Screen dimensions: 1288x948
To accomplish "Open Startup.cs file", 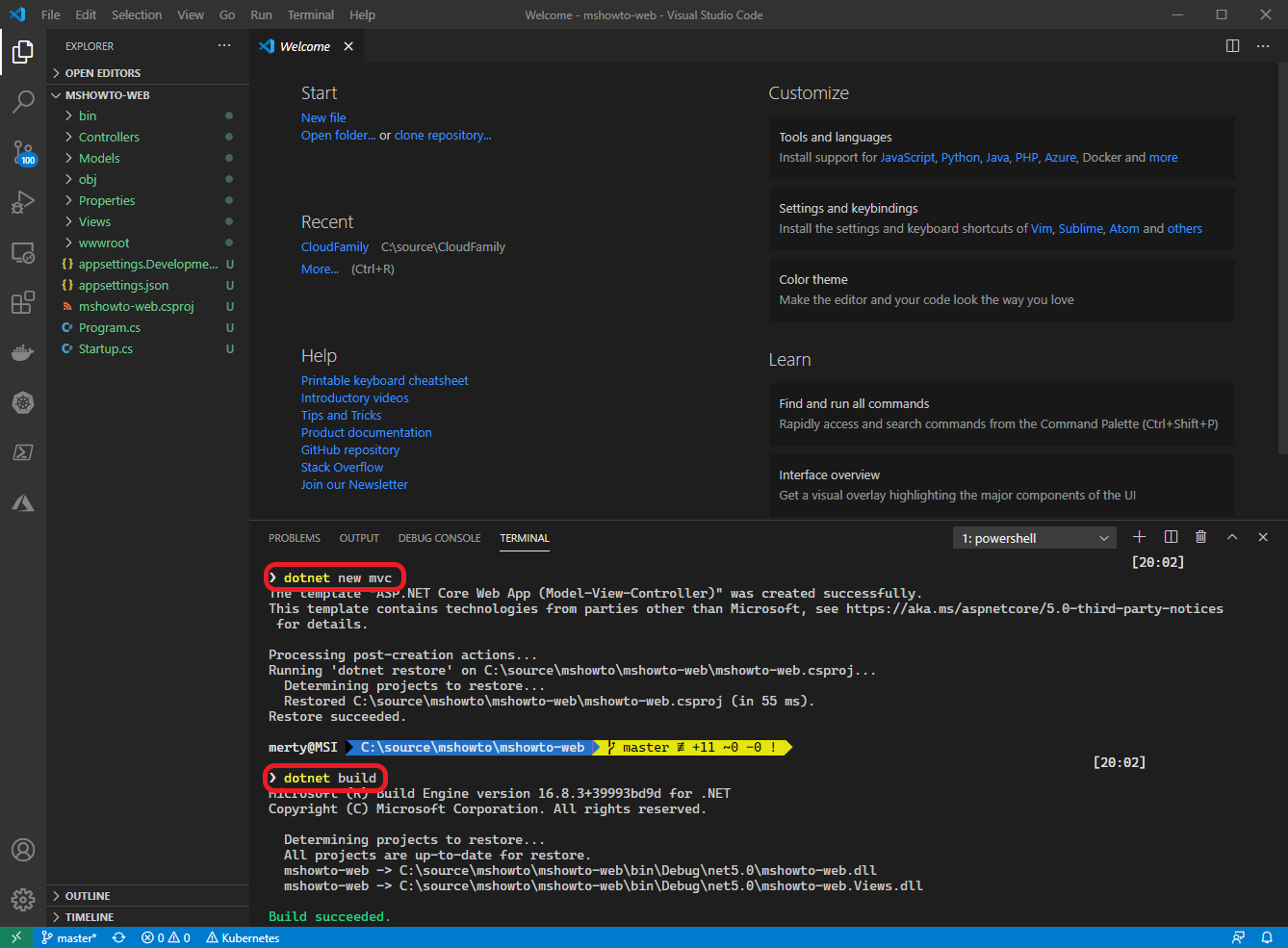I will tap(147, 348).
